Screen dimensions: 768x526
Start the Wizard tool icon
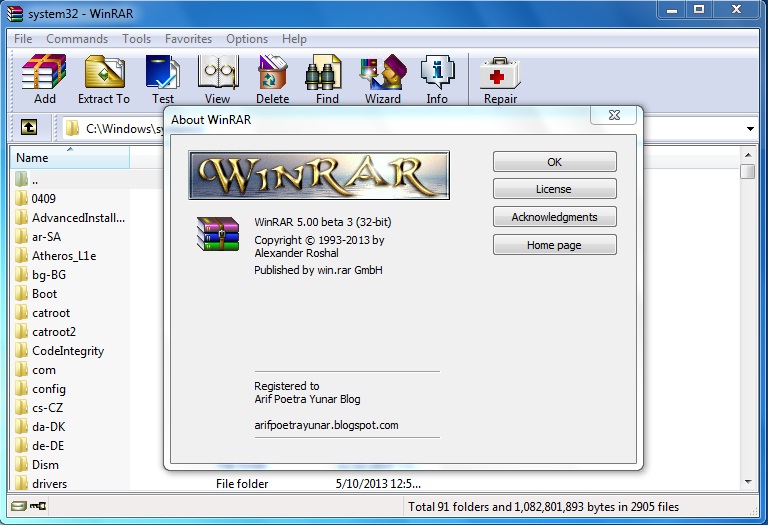(x=383, y=78)
